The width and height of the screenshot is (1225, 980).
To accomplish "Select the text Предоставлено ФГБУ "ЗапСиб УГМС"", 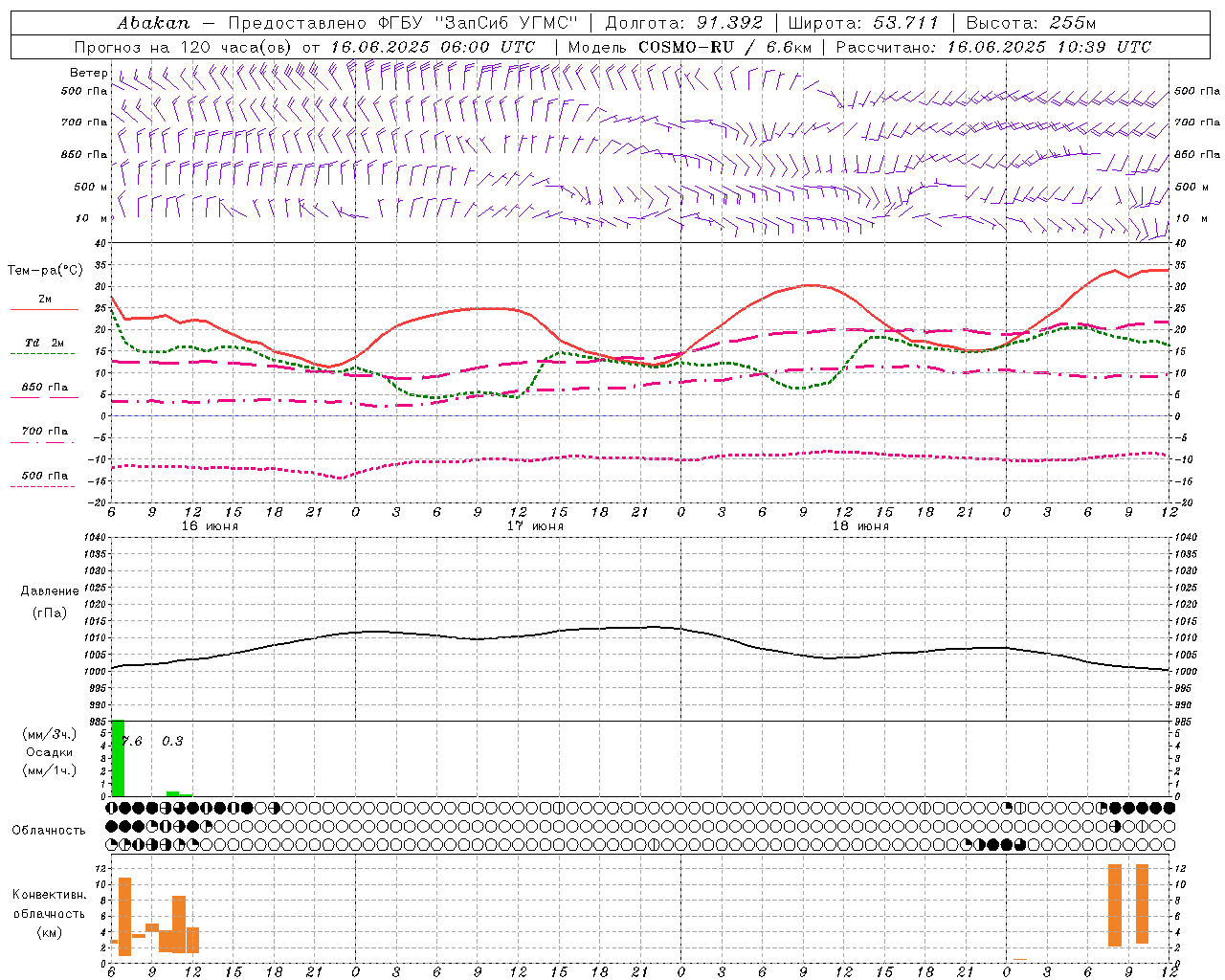I will (x=403, y=23).
